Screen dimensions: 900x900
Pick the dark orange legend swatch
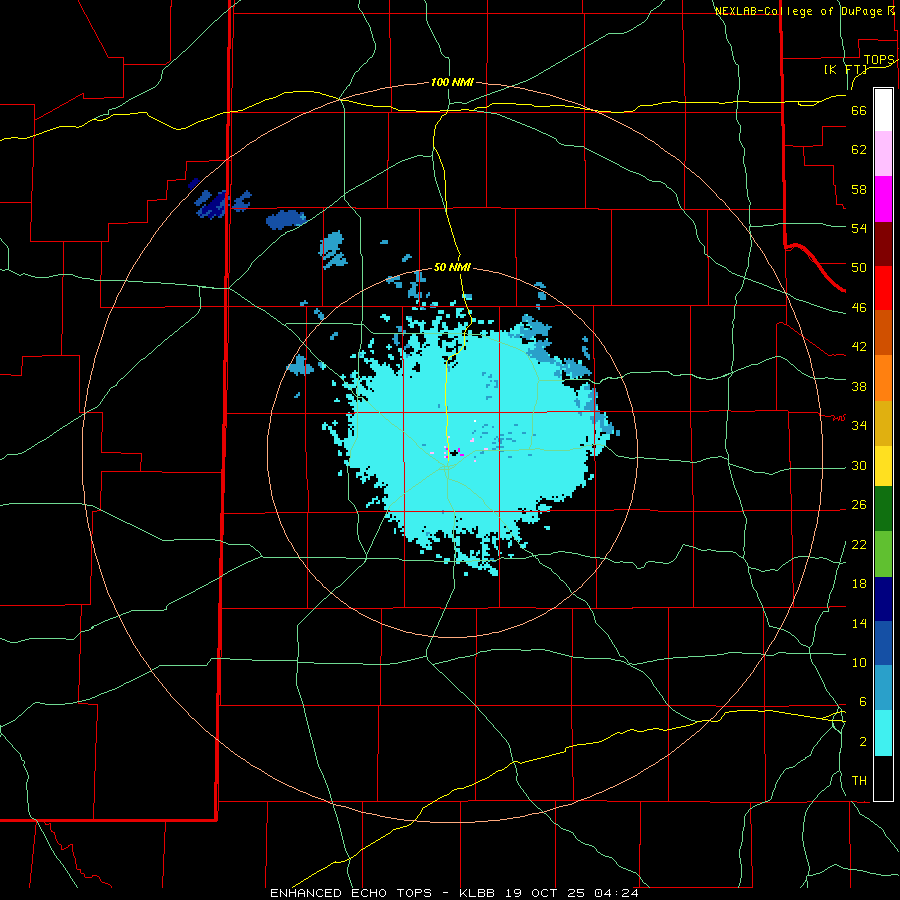[883, 333]
